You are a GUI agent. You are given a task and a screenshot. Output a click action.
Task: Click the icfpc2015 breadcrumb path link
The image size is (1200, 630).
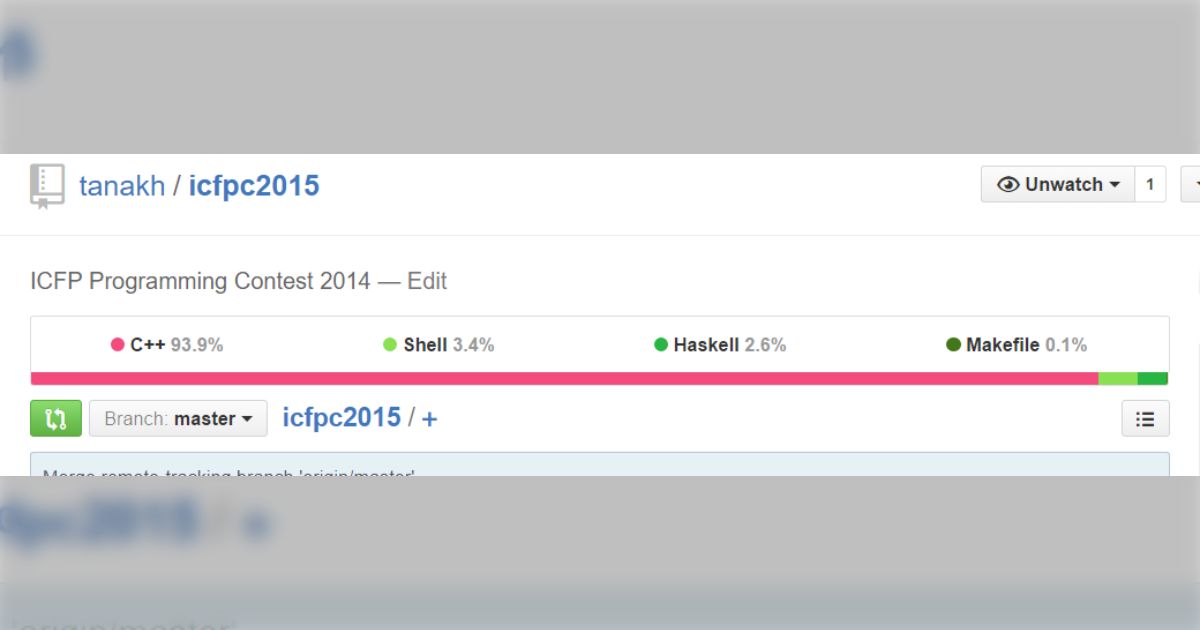click(x=341, y=418)
